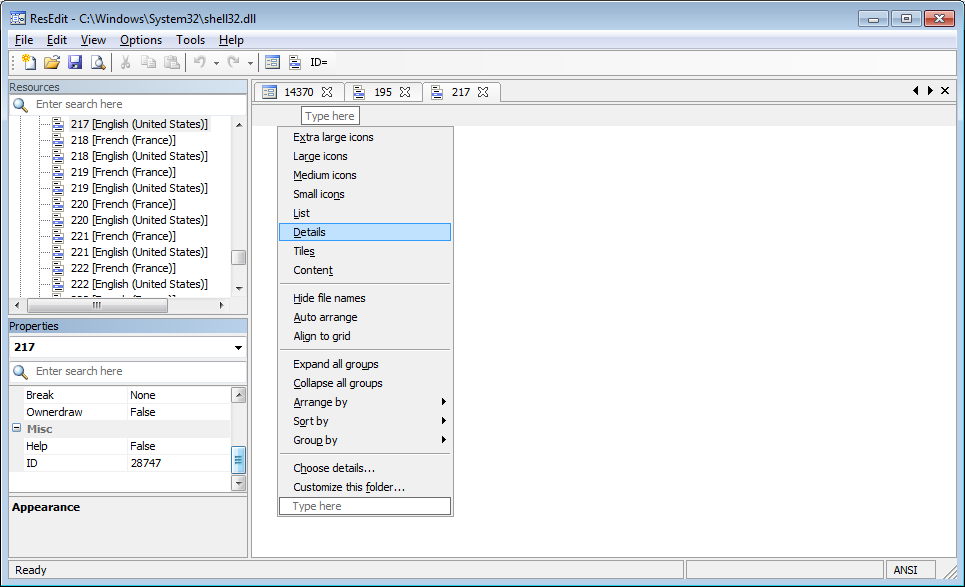Close the 14370 tab with its X
965x587 pixels.
tap(327, 92)
